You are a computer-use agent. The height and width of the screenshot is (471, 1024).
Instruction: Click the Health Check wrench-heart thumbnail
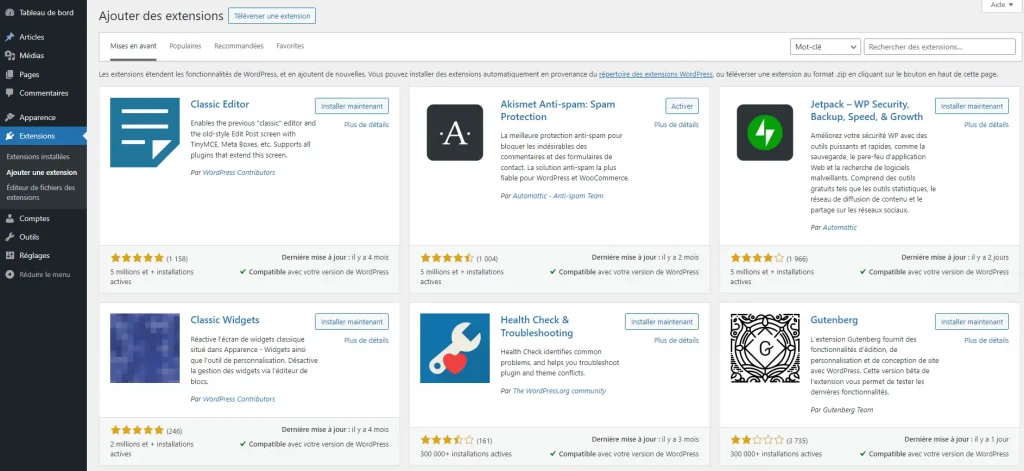click(455, 348)
